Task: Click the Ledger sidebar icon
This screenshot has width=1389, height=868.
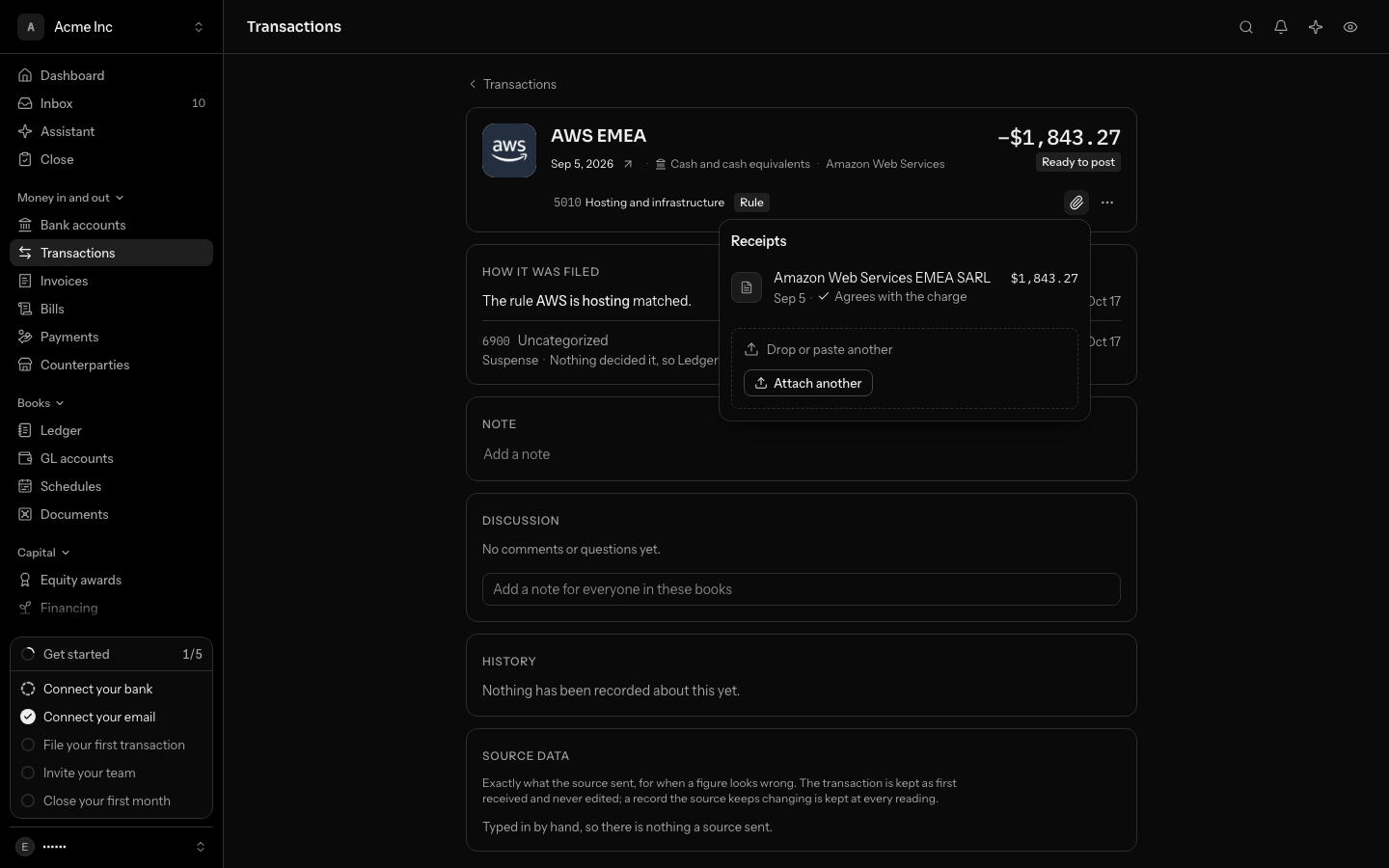Action: click(25, 430)
